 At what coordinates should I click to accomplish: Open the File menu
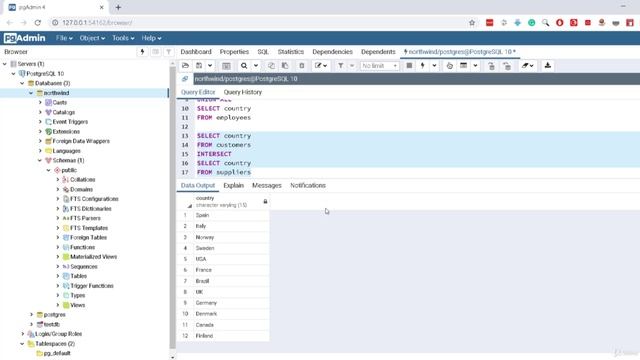click(x=64, y=38)
